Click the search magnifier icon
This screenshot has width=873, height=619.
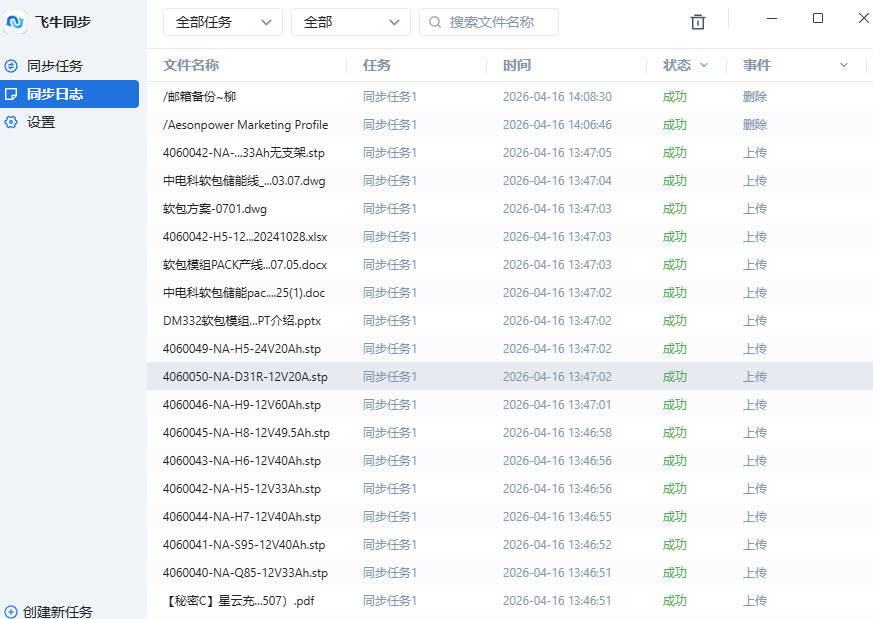435,22
